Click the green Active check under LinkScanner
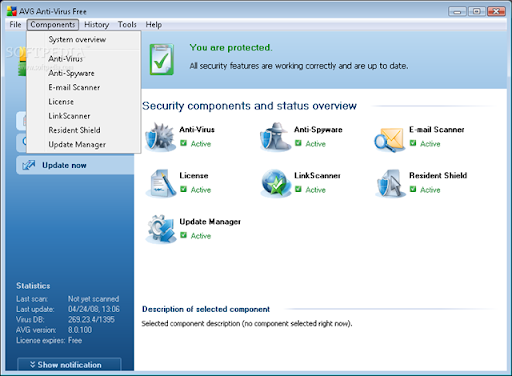 click(x=298, y=189)
